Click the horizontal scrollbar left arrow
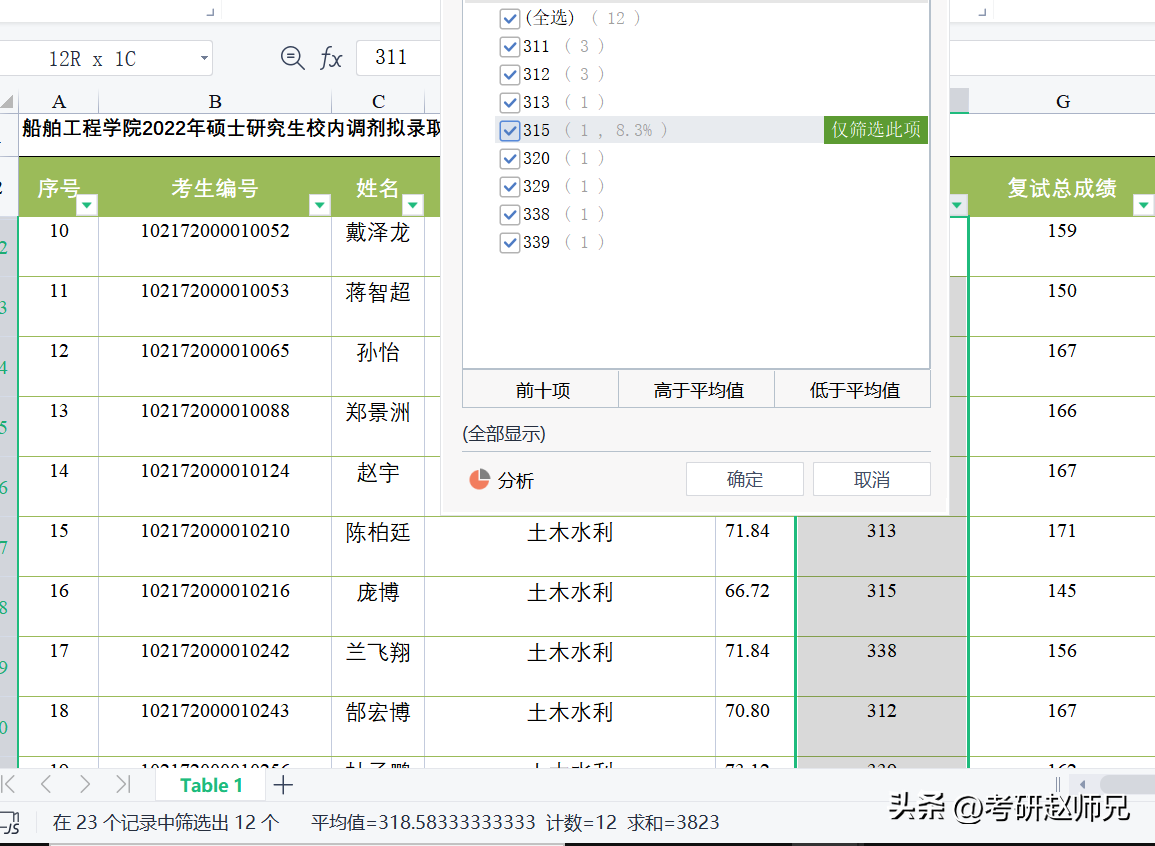The image size is (1155, 846). pos(1082,785)
